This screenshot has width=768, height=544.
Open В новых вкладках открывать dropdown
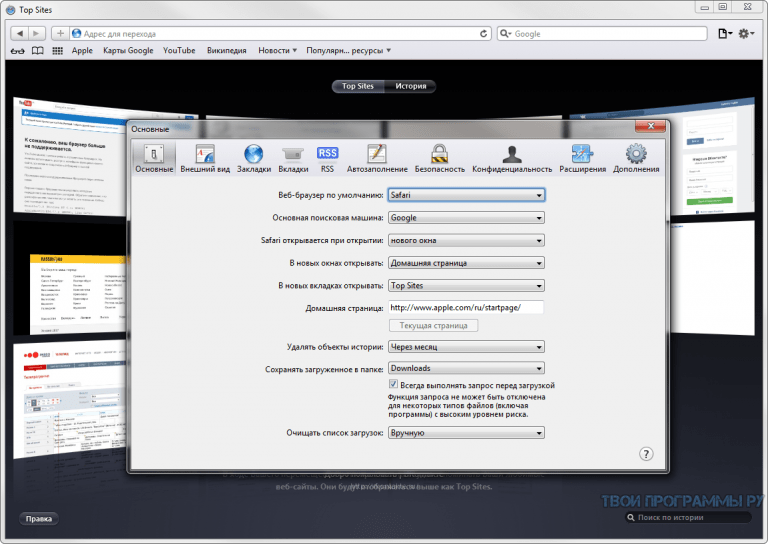point(466,285)
